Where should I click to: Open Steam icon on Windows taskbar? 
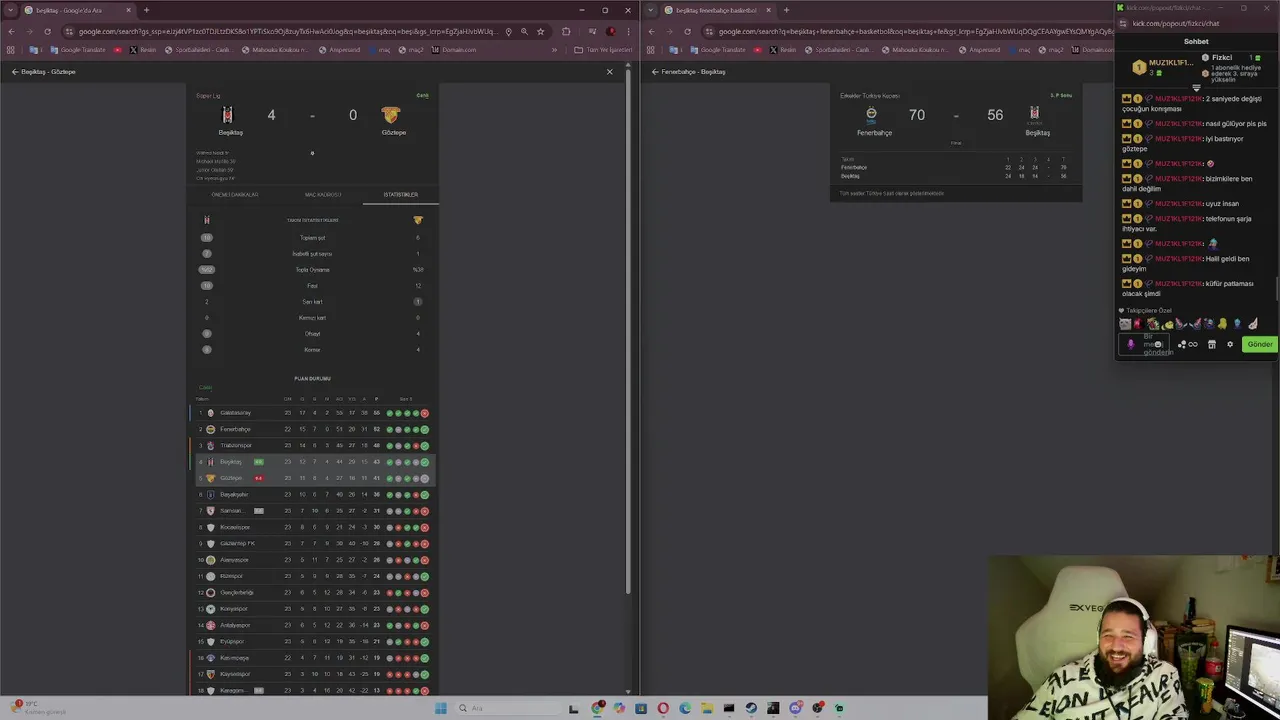click(x=751, y=708)
